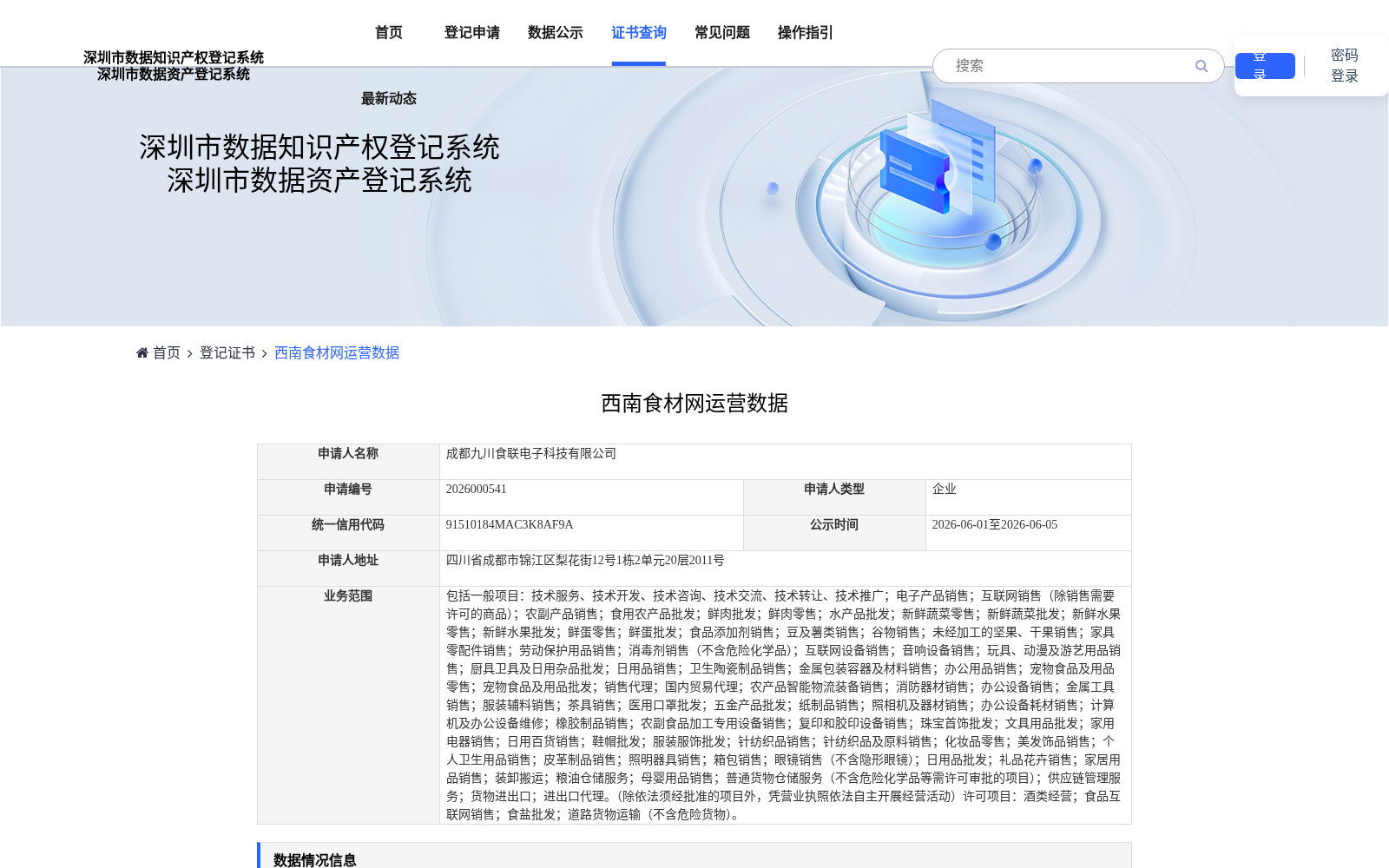
Task: Open the 最新动态 menu item
Action: tap(389, 99)
